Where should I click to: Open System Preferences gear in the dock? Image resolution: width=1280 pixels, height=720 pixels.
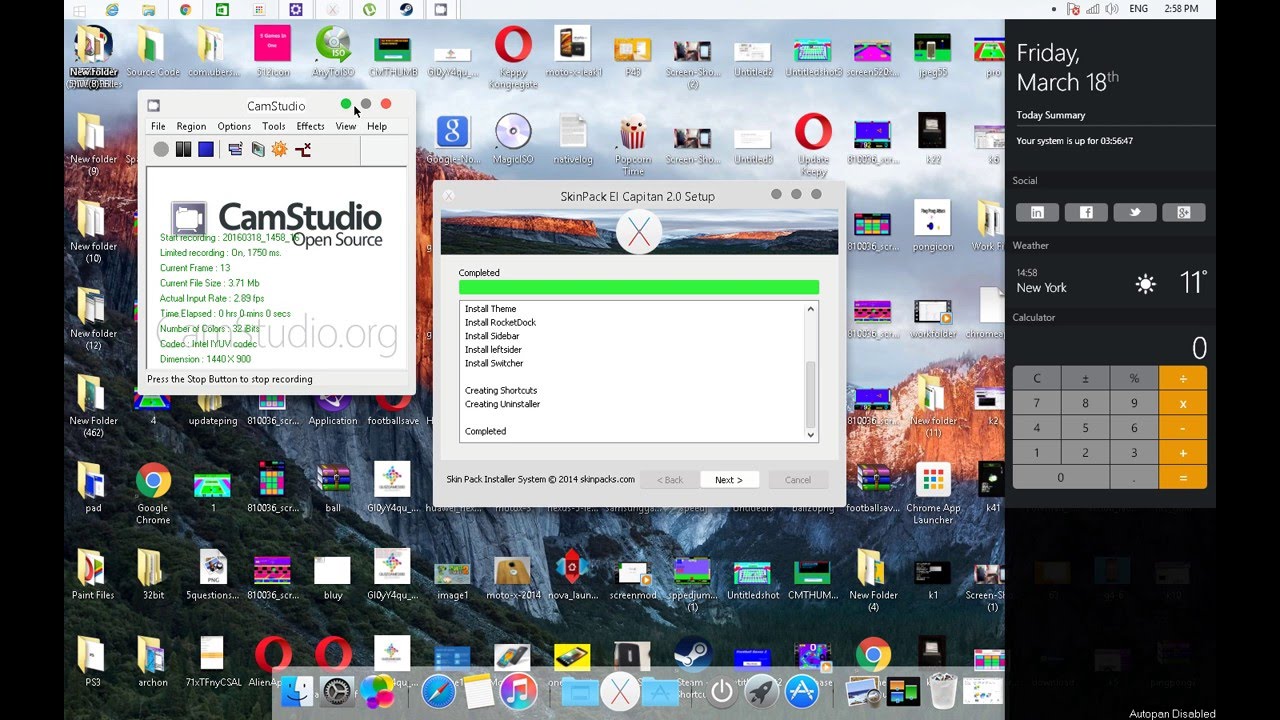point(337,691)
